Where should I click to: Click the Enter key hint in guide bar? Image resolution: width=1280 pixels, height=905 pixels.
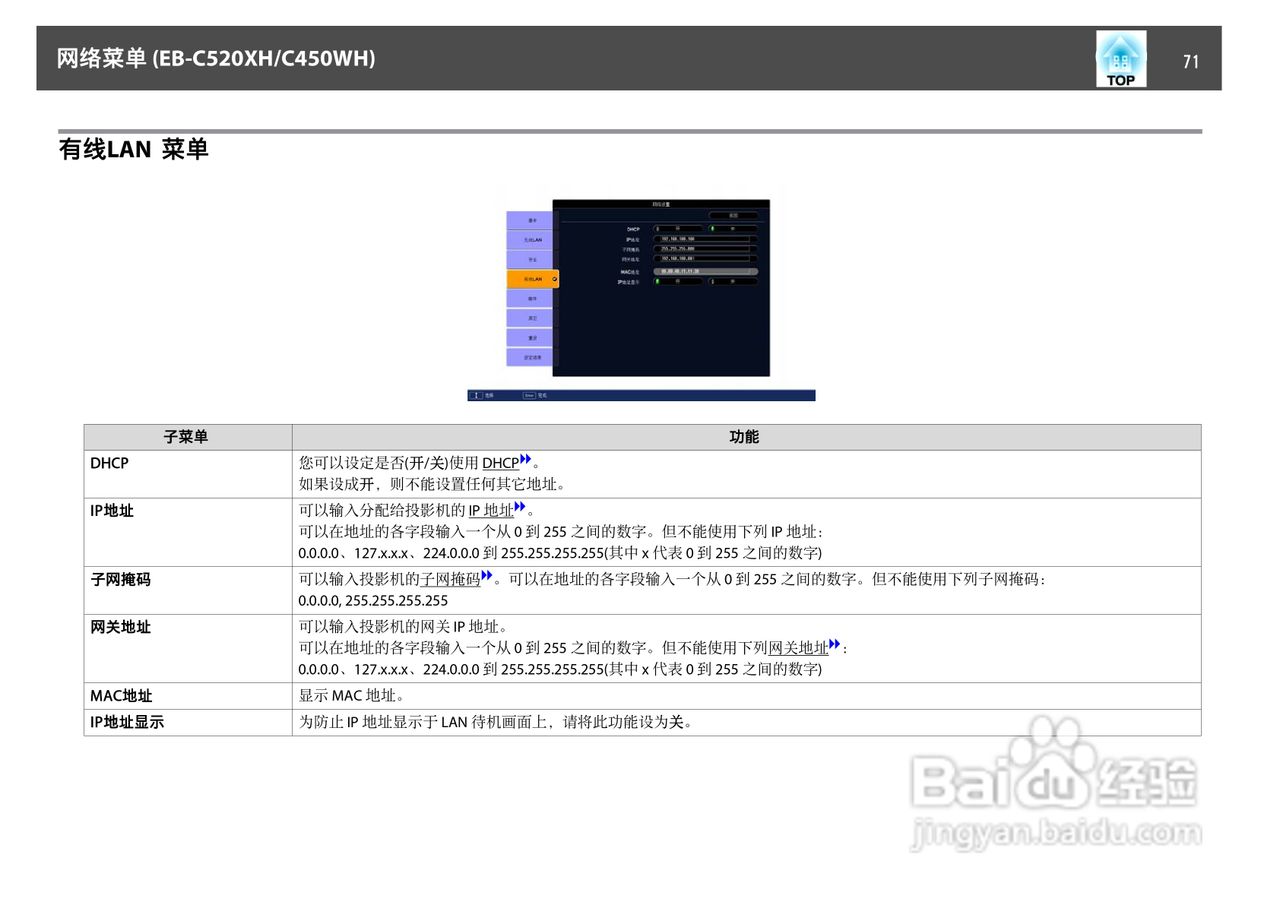pos(535,395)
